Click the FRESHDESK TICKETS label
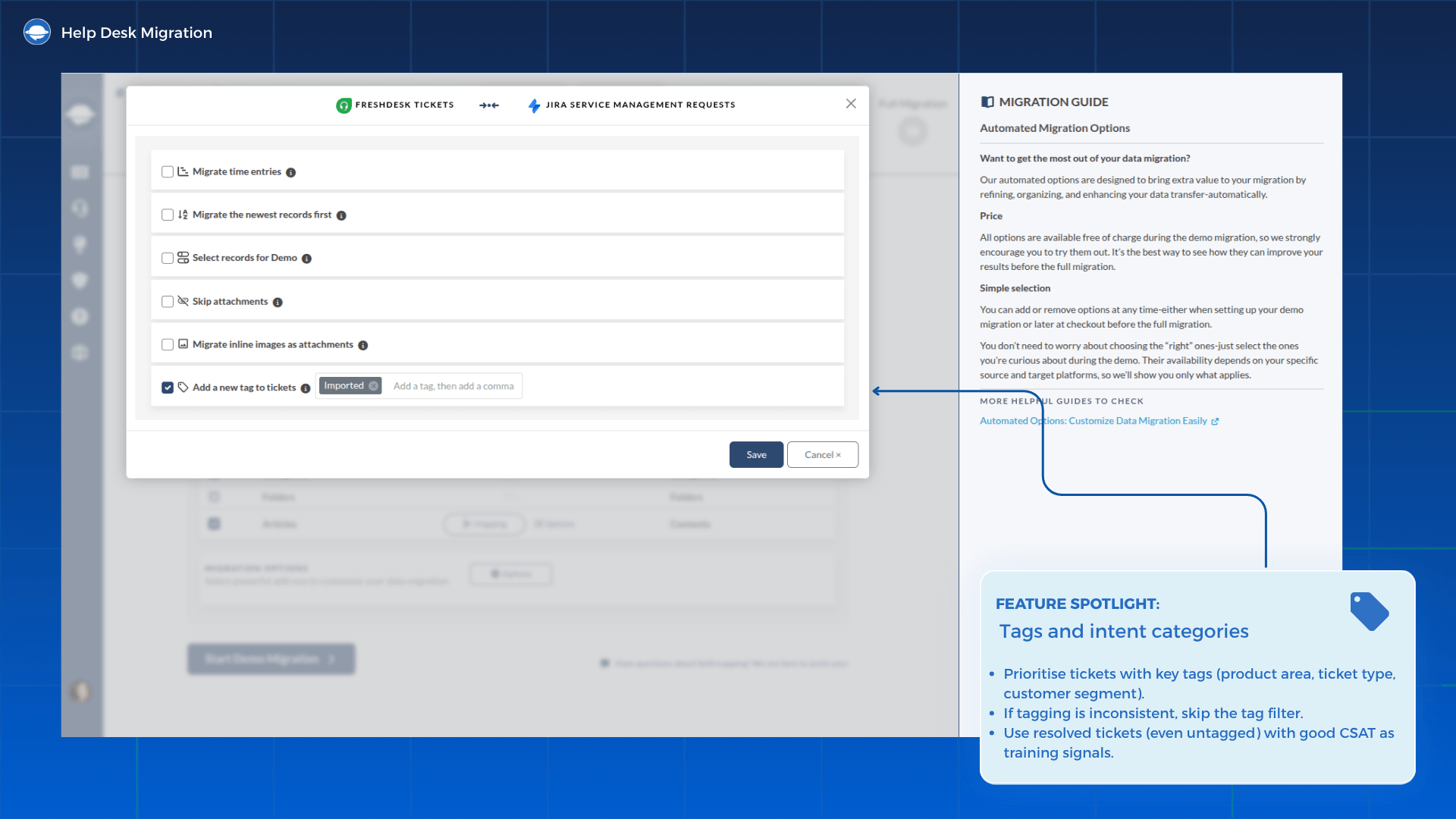 tap(404, 105)
